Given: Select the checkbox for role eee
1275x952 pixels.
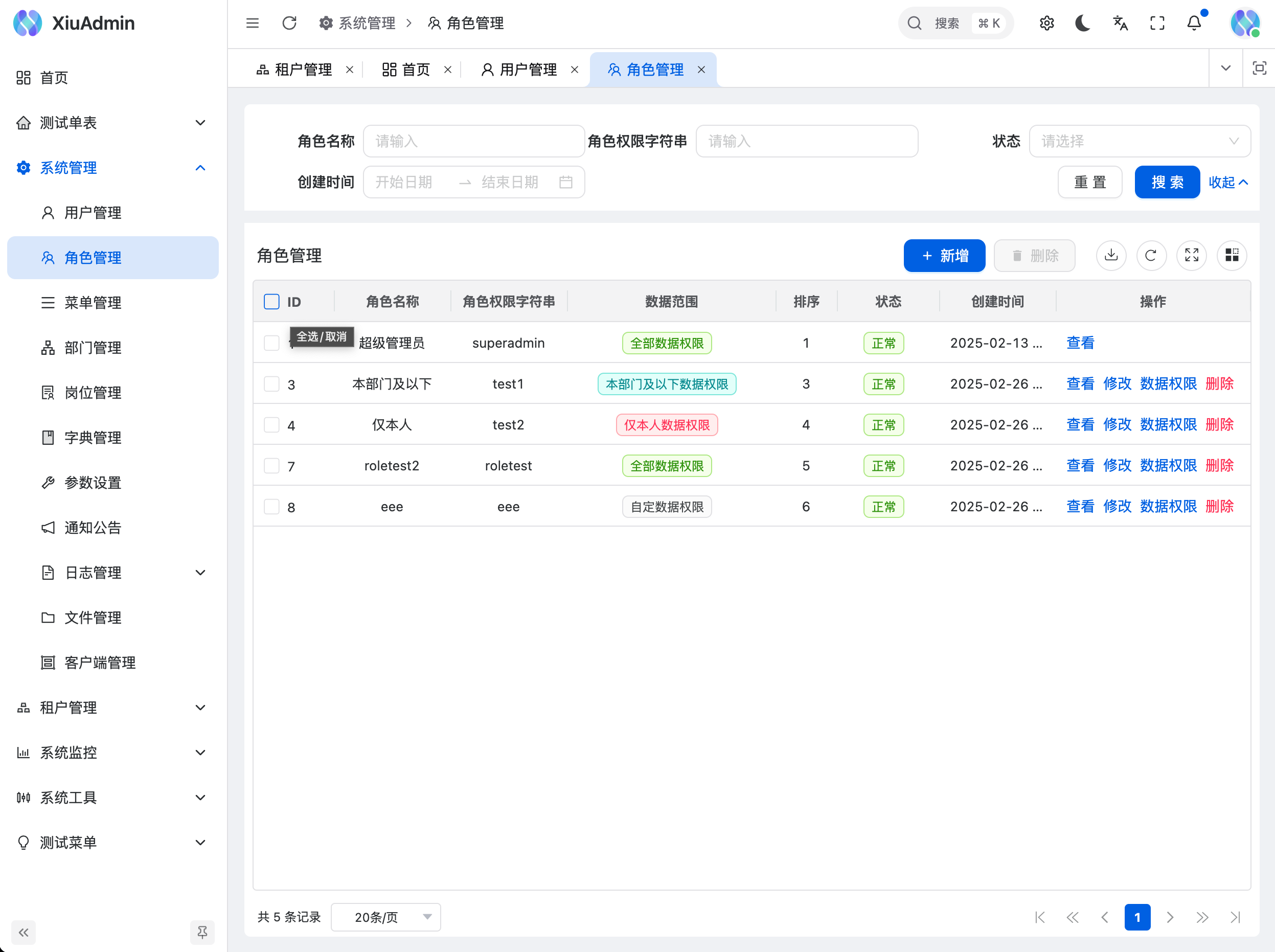Looking at the screenshot, I should pyautogui.click(x=271, y=507).
